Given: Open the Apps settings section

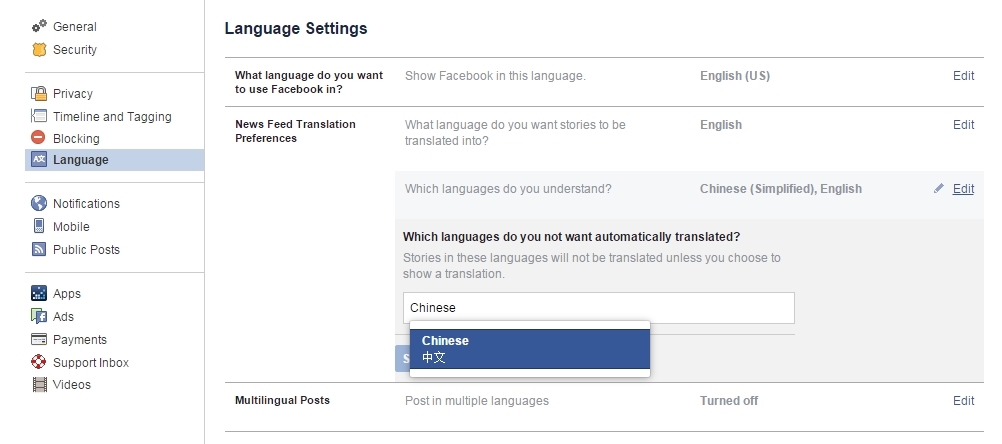Looking at the screenshot, I should (67, 293).
